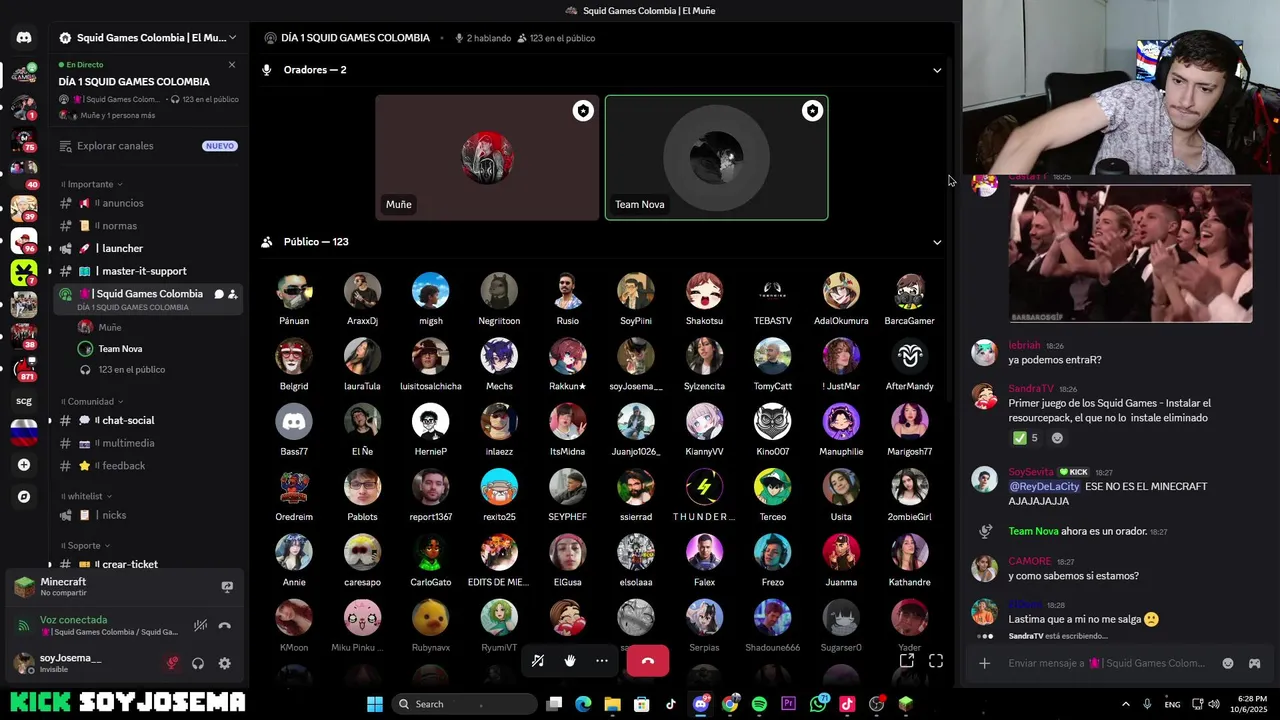The height and width of the screenshot is (720, 1280).
Task: Open Rubynavx duck avatar
Action: pos(431,617)
